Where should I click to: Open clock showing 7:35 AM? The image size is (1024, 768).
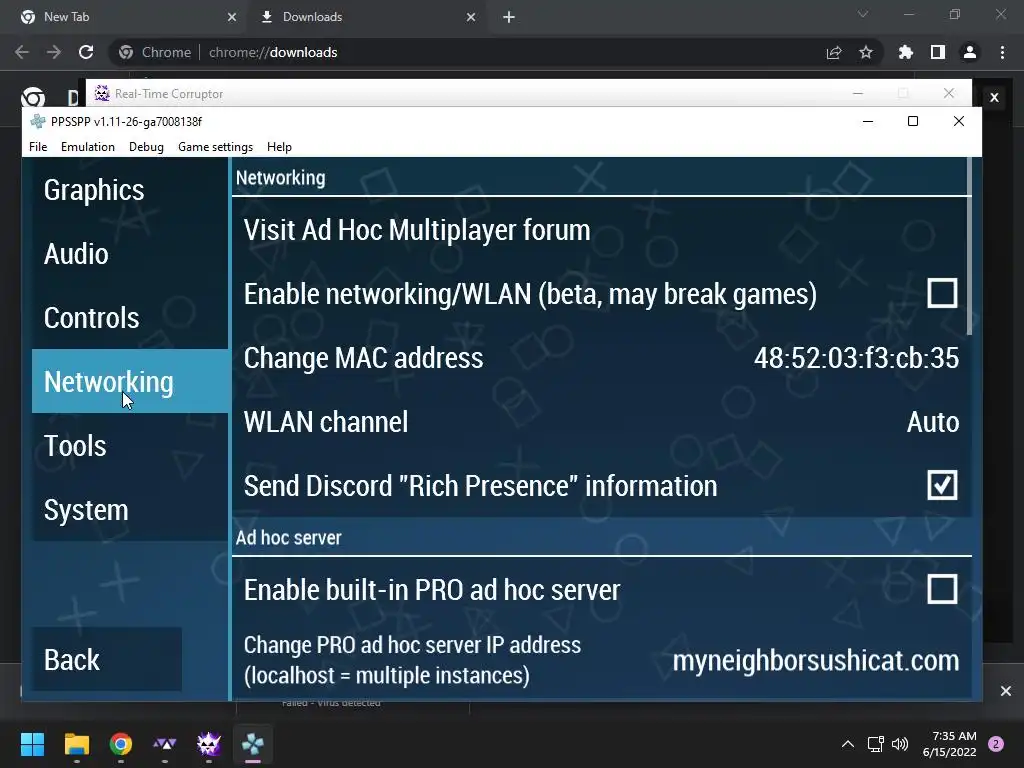[x=949, y=744]
